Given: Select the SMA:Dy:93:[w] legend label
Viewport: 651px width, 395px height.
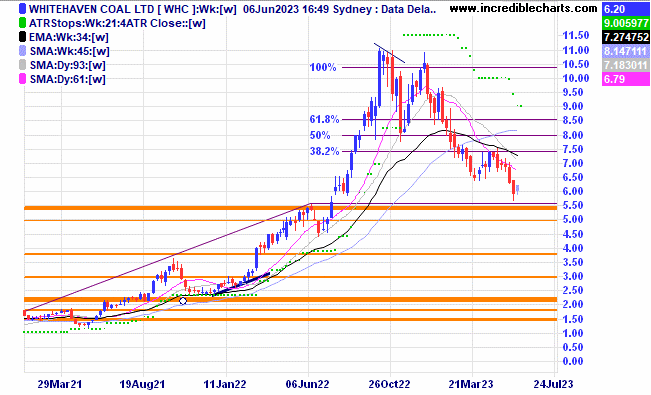Looking at the screenshot, I should [x=67, y=66].
